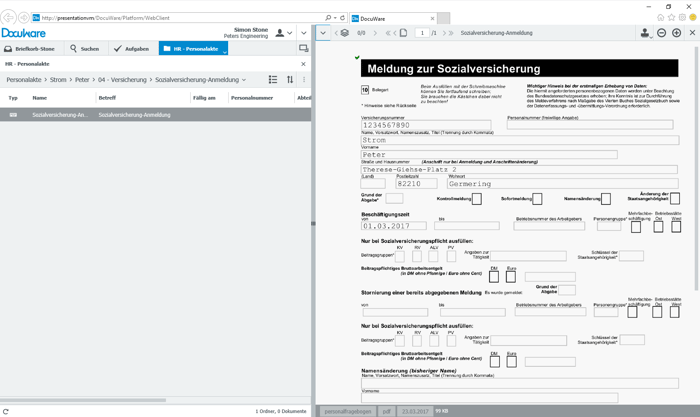Jump to last page double arrow
The image size is (700, 417).
(451, 33)
